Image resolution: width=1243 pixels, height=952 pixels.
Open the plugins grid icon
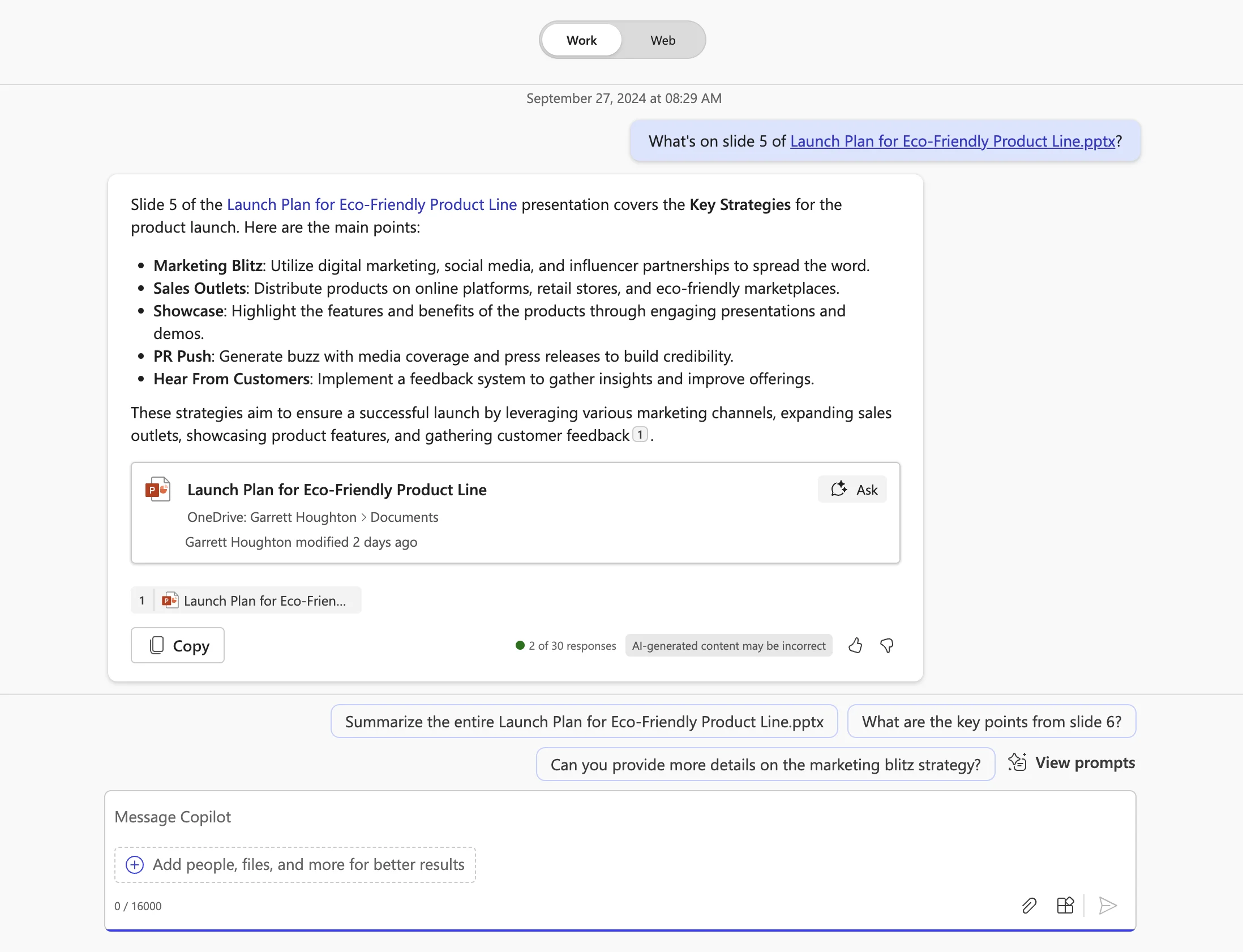1065,906
